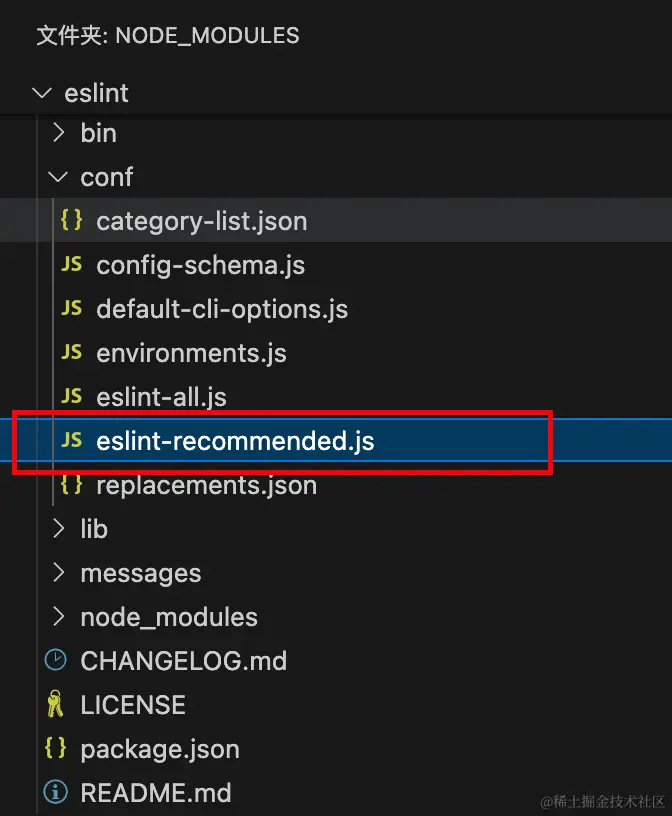This screenshot has width=672, height=816.
Task: Expand the lib folder chevron
Action: 59,529
